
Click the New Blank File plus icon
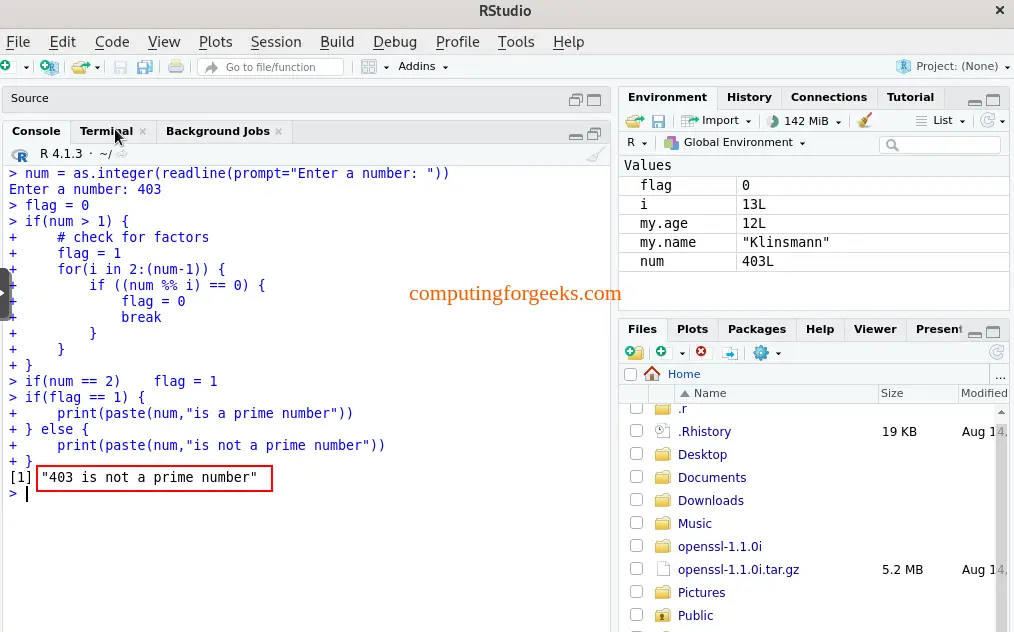[x=661, y=351]
